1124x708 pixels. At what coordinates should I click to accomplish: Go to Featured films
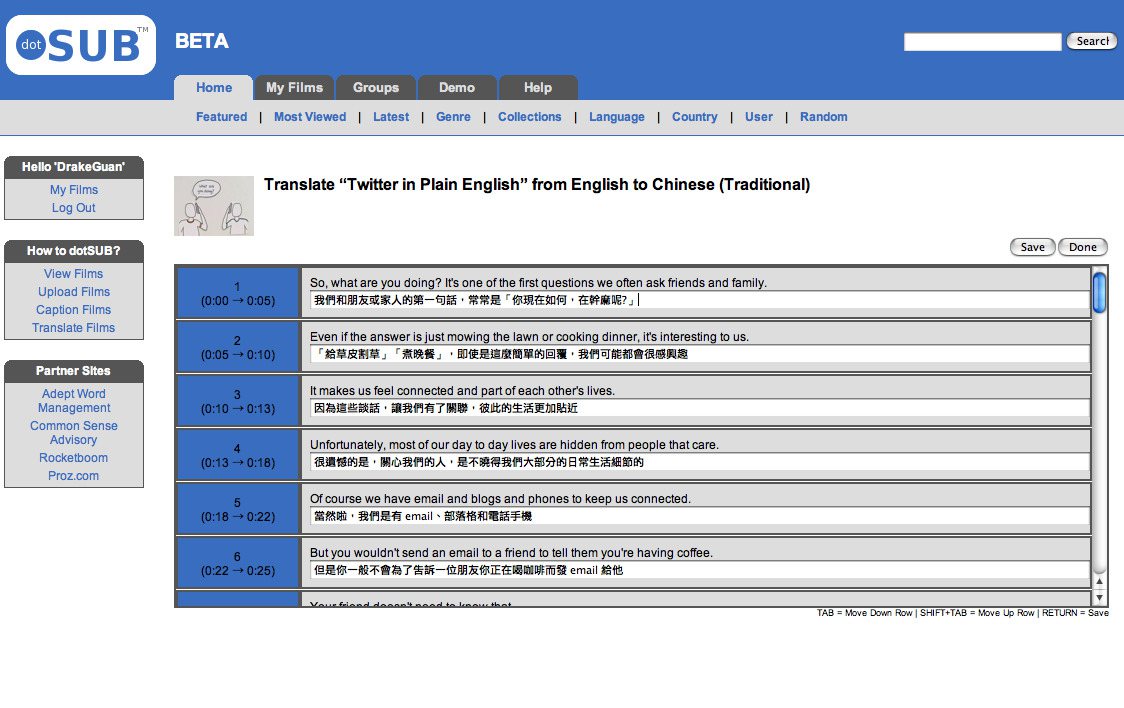[x=222, y=117]
